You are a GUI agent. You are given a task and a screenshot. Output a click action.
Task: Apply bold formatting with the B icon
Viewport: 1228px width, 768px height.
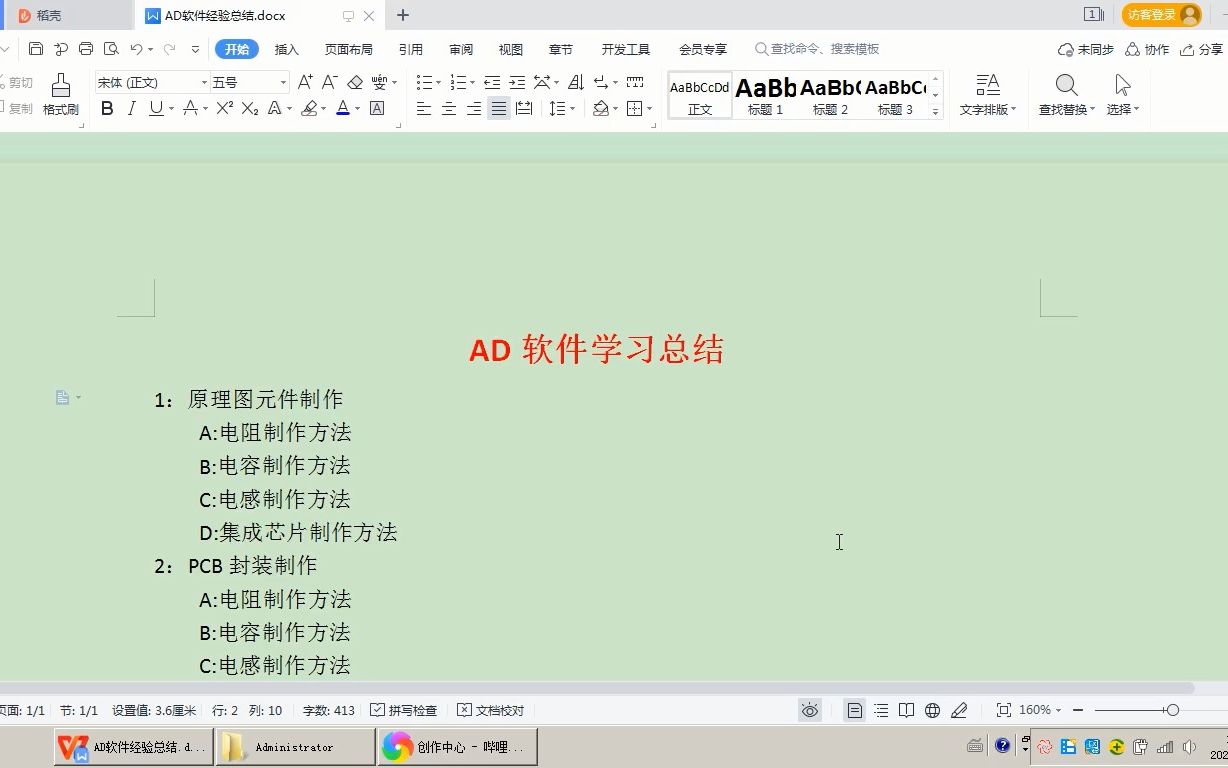pyautogui.click(x=107, y=108)
